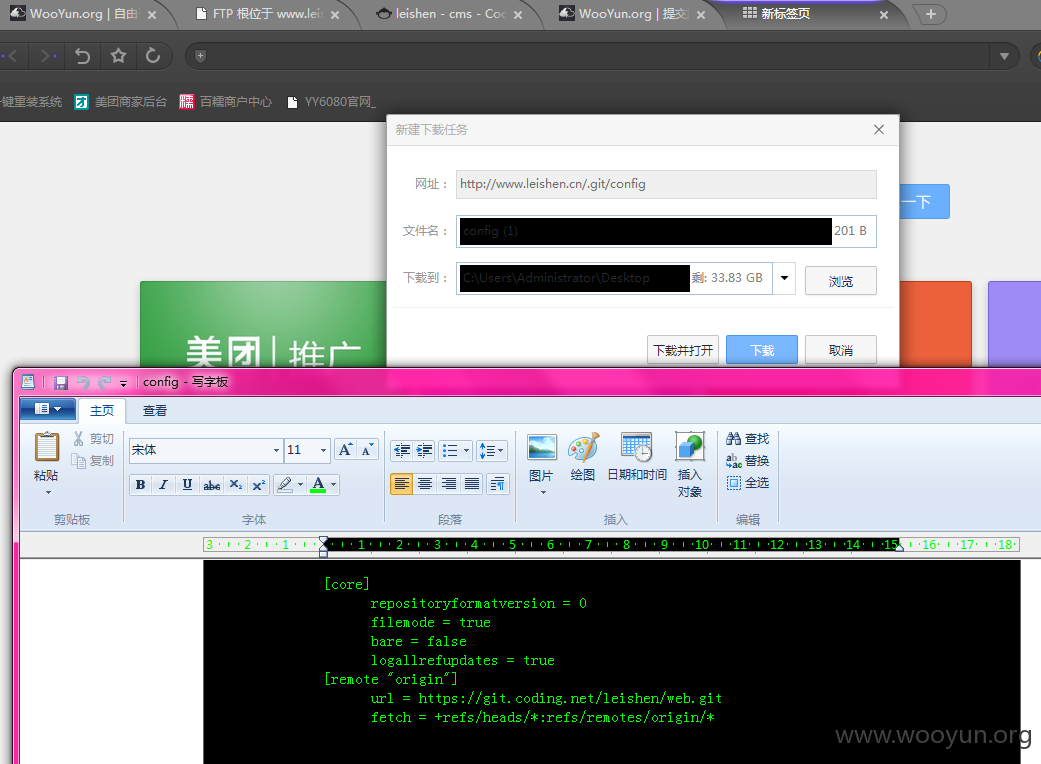Click the 替换 replace button
The image size is (1041, 764).
click(748, 461)
